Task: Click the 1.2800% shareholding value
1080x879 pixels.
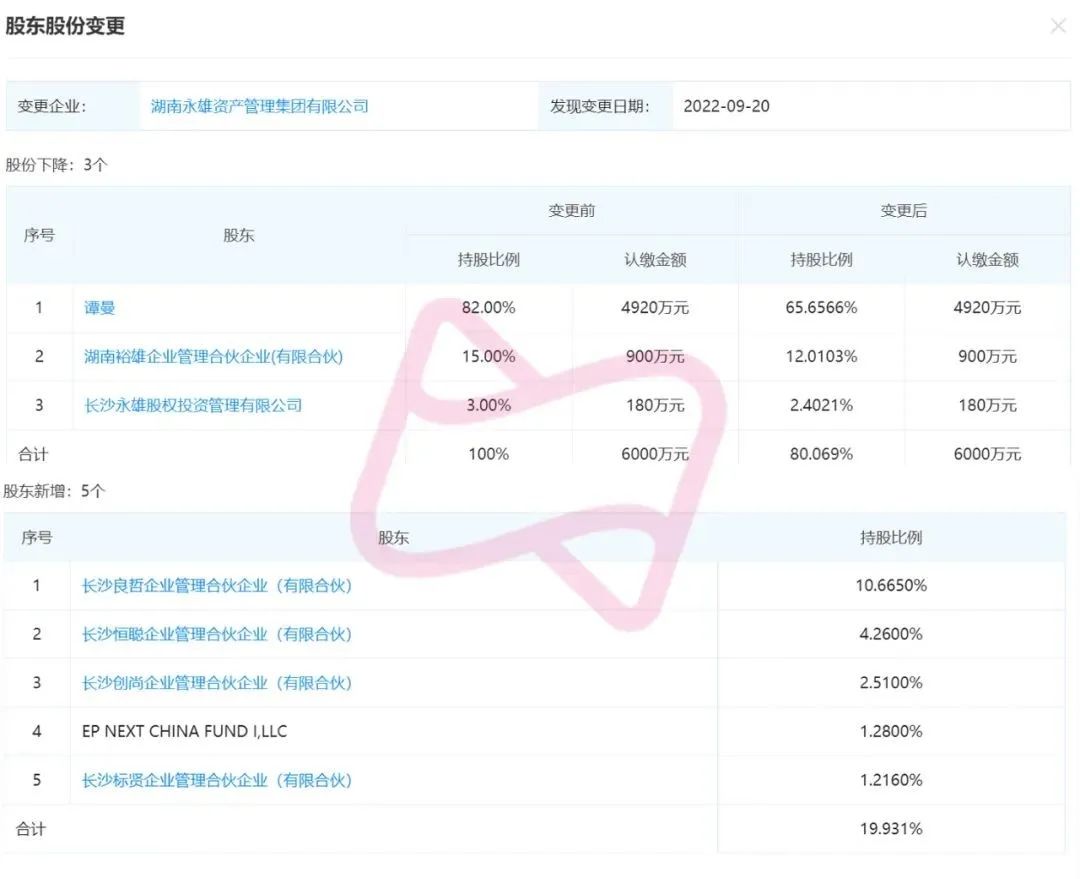Action: click(x=891, y=732)
